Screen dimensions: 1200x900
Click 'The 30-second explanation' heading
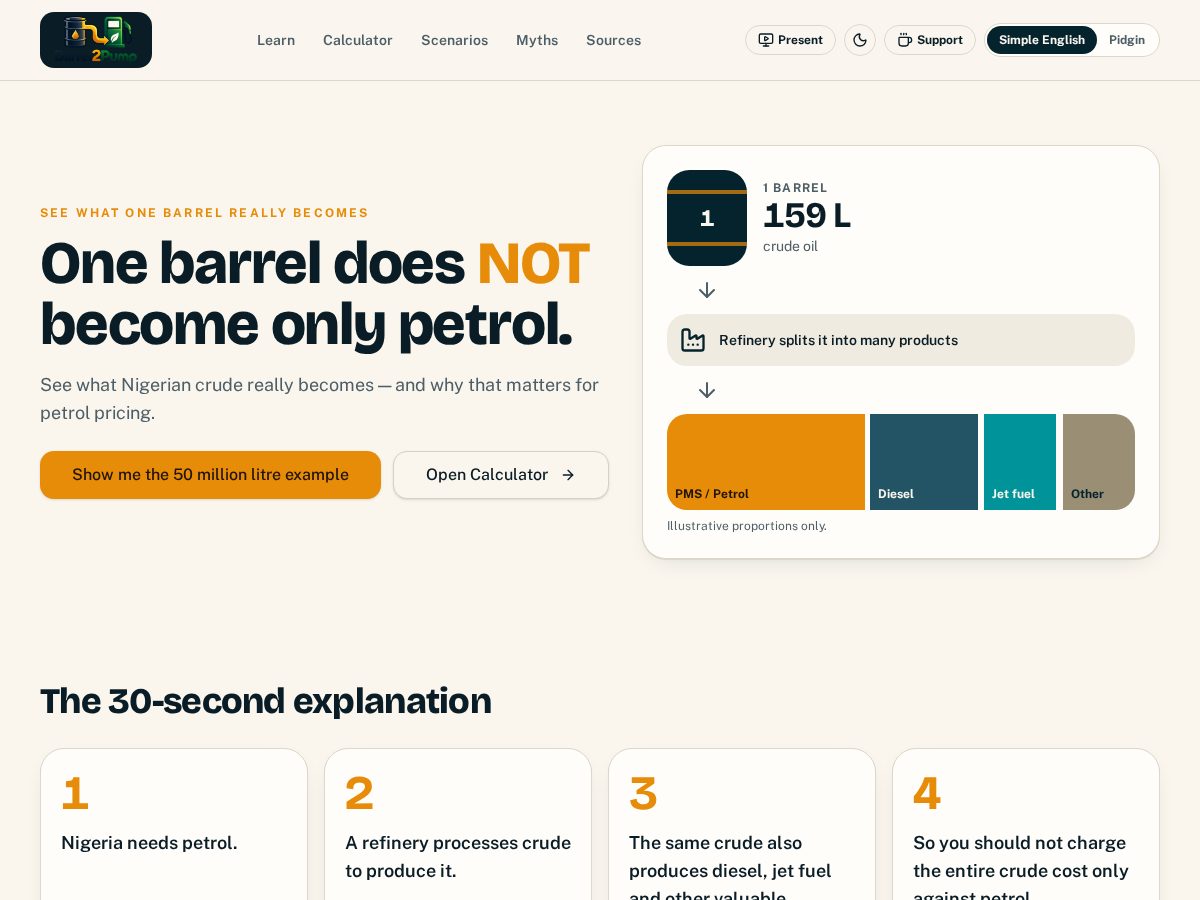click(266, 701)
